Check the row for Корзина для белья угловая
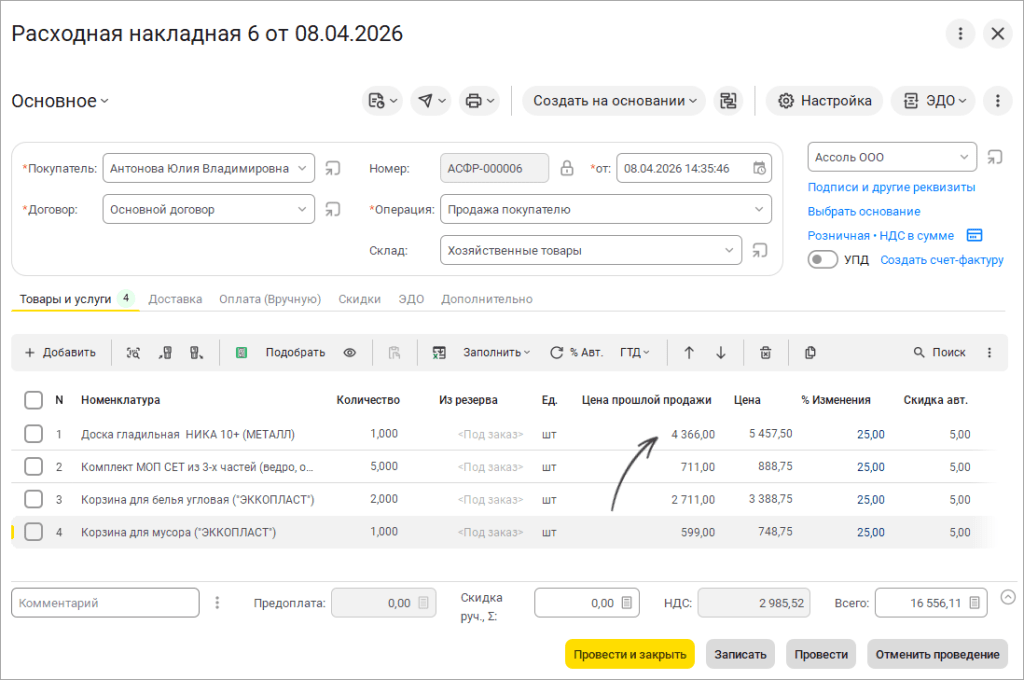This screenshot has height=680, width=1024. [33, 499]
